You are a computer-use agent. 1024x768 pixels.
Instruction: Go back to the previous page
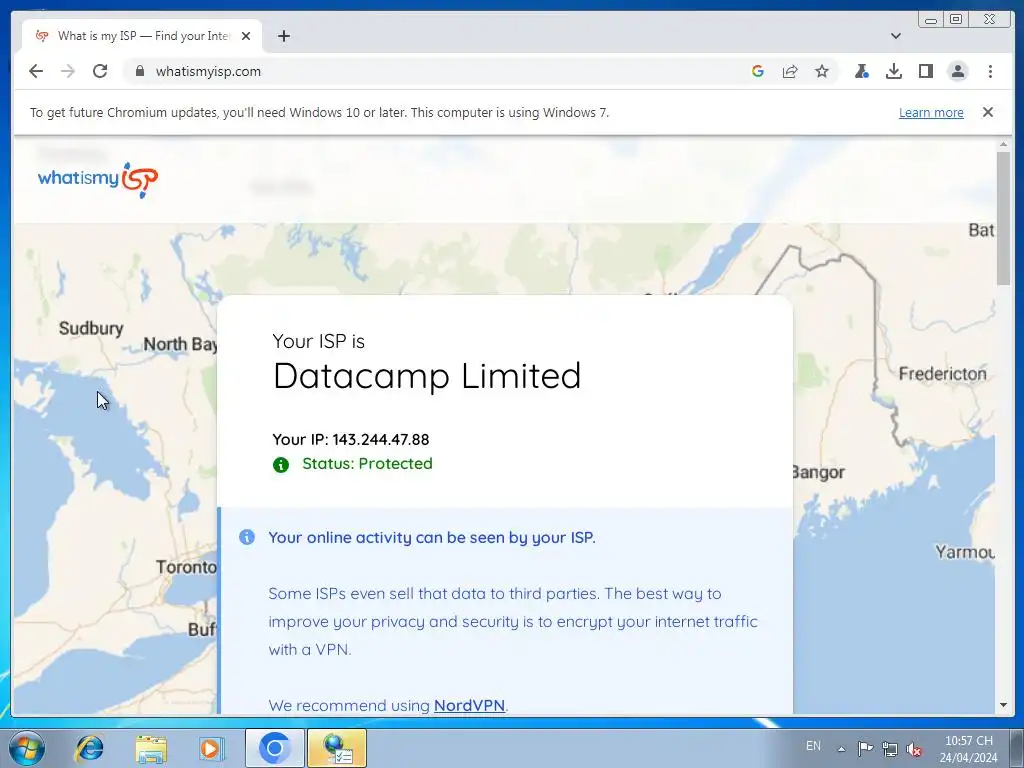point(36,71)
